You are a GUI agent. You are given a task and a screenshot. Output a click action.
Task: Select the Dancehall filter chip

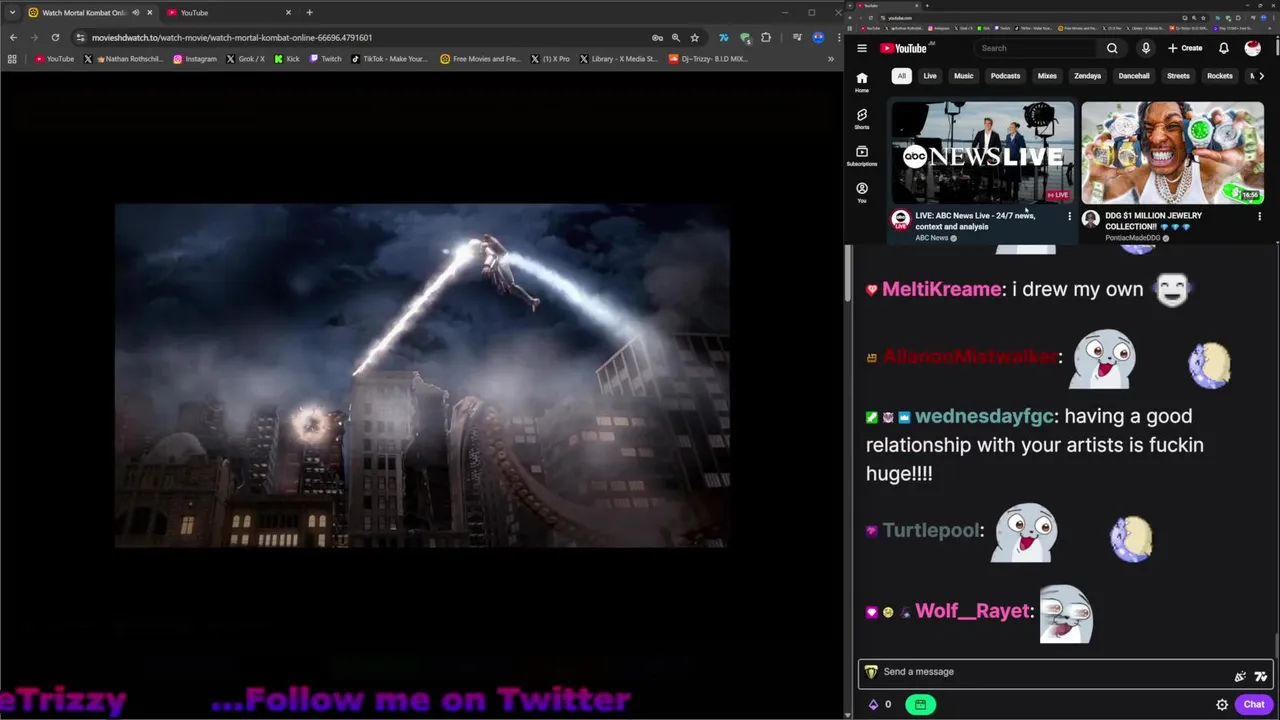[1134, 76]
